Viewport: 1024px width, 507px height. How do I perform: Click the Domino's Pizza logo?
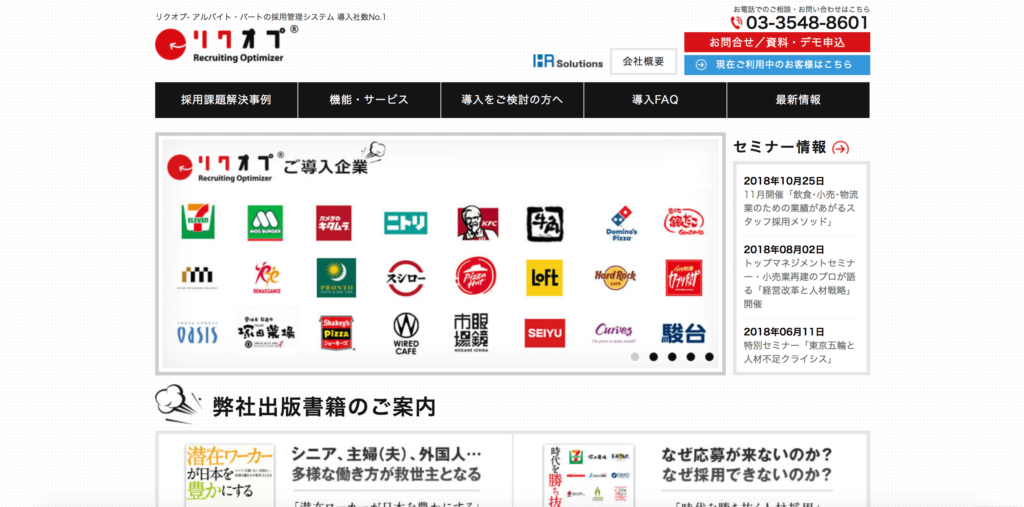click(x=620, y=224)
